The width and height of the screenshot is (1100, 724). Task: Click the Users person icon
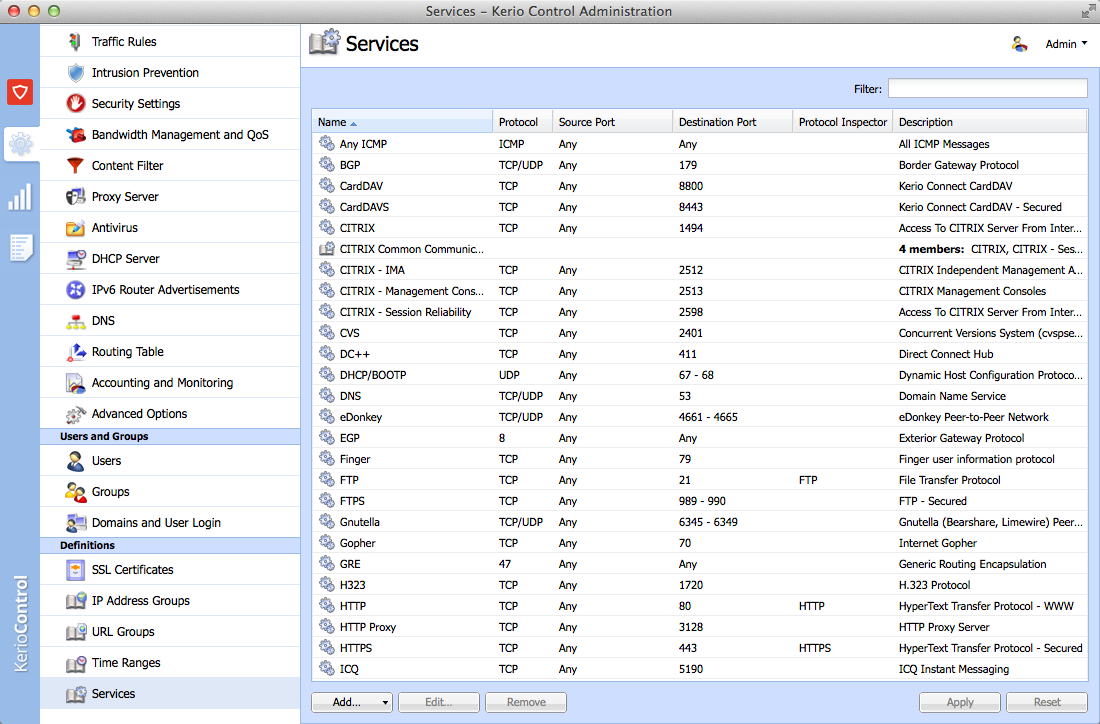pos(75,461)
